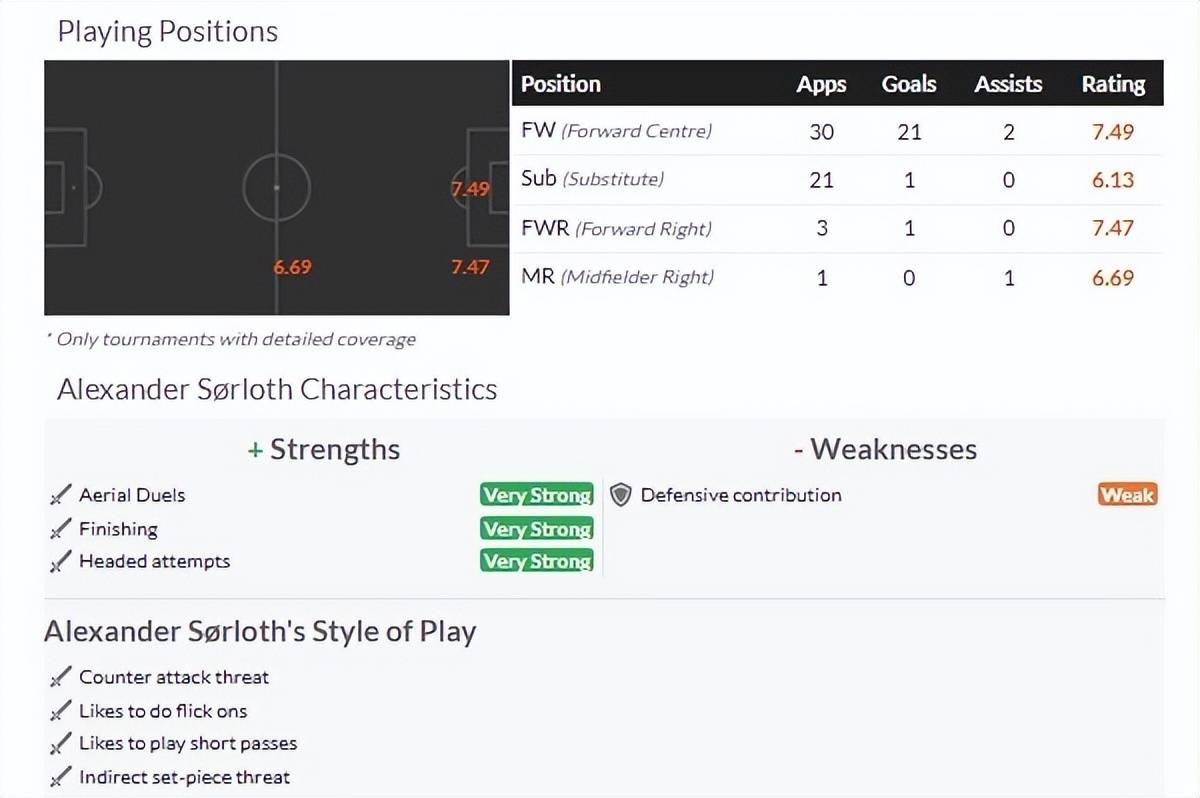Click the sword icon beside Headed attempts
The width and height of the screenshot is (1200, 798).
(x=61, y=562)
